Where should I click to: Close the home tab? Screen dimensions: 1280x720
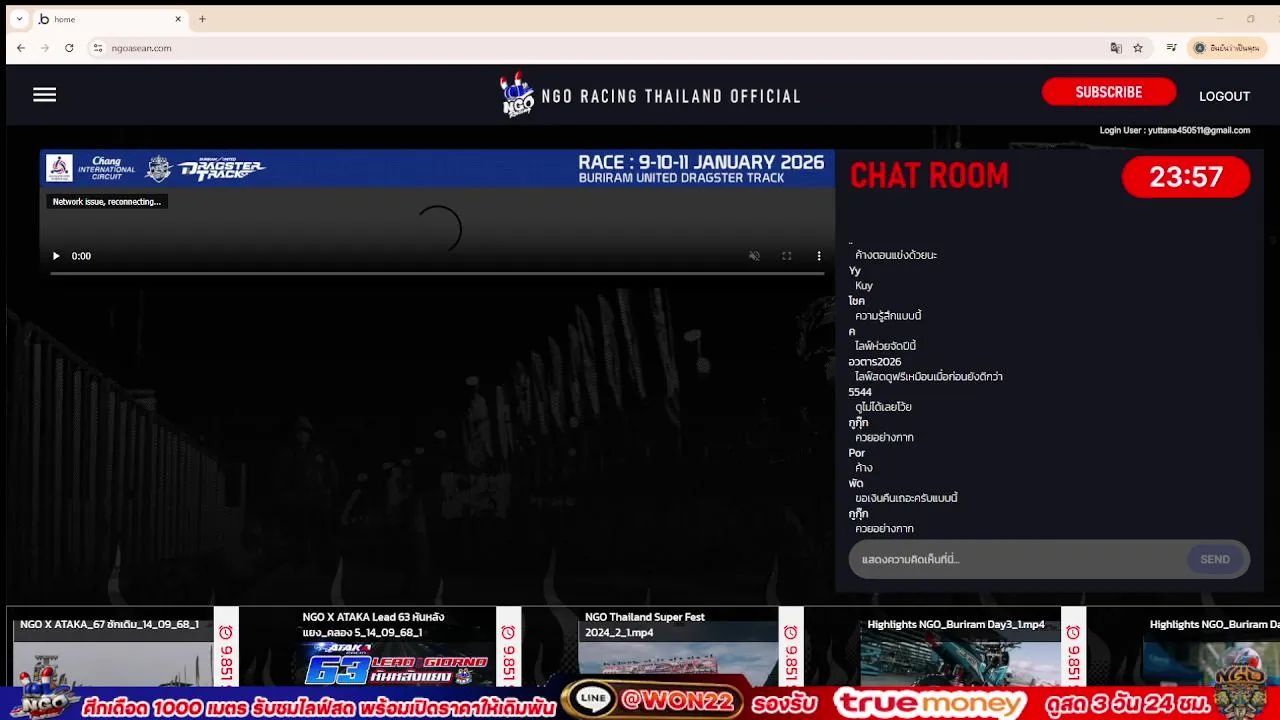coord(178,19)
